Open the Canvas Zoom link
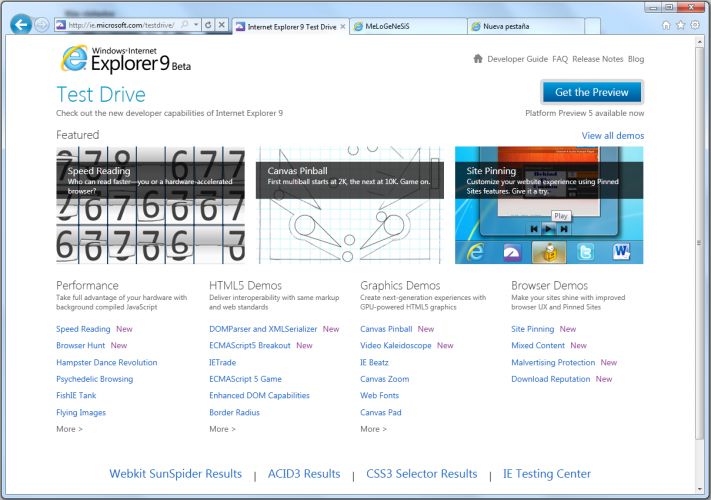The height and width of the screenshot is (500, 711). tap(385, 379)
